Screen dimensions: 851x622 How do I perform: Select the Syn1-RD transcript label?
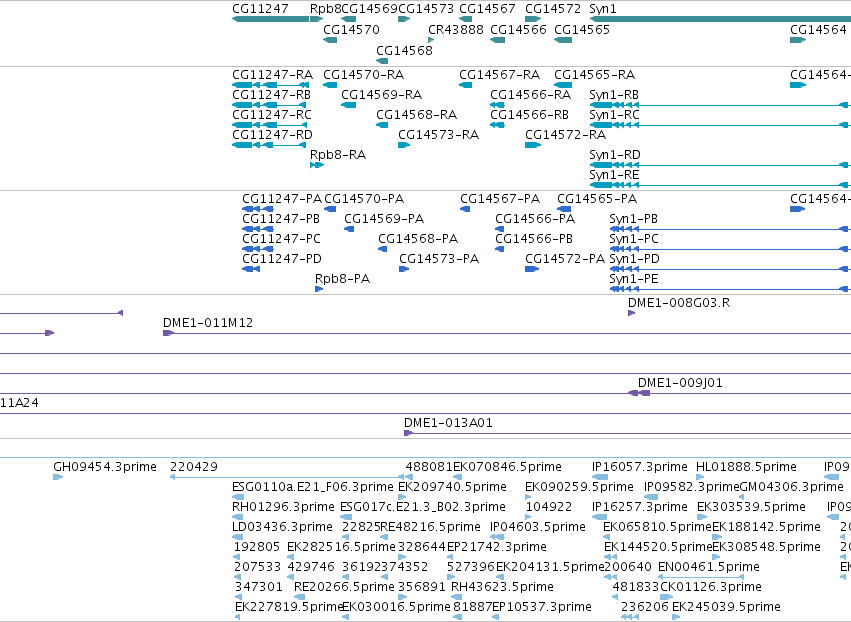point(615,155)
